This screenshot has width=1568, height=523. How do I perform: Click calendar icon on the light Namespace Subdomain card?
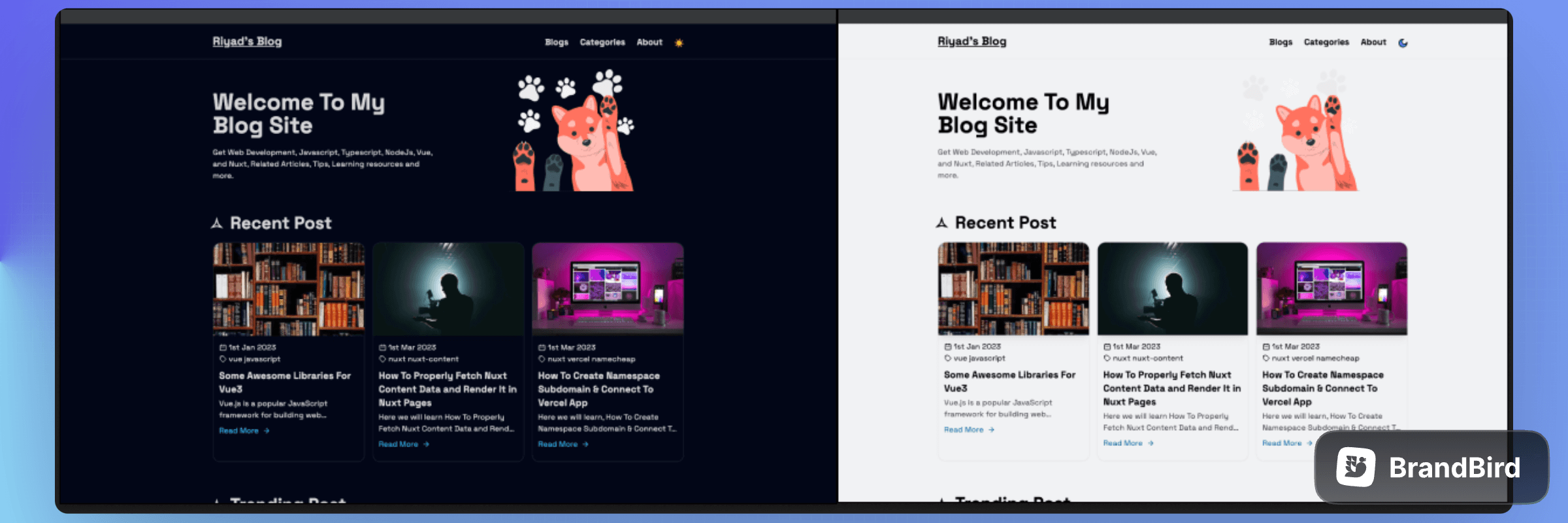[1266, 347]
